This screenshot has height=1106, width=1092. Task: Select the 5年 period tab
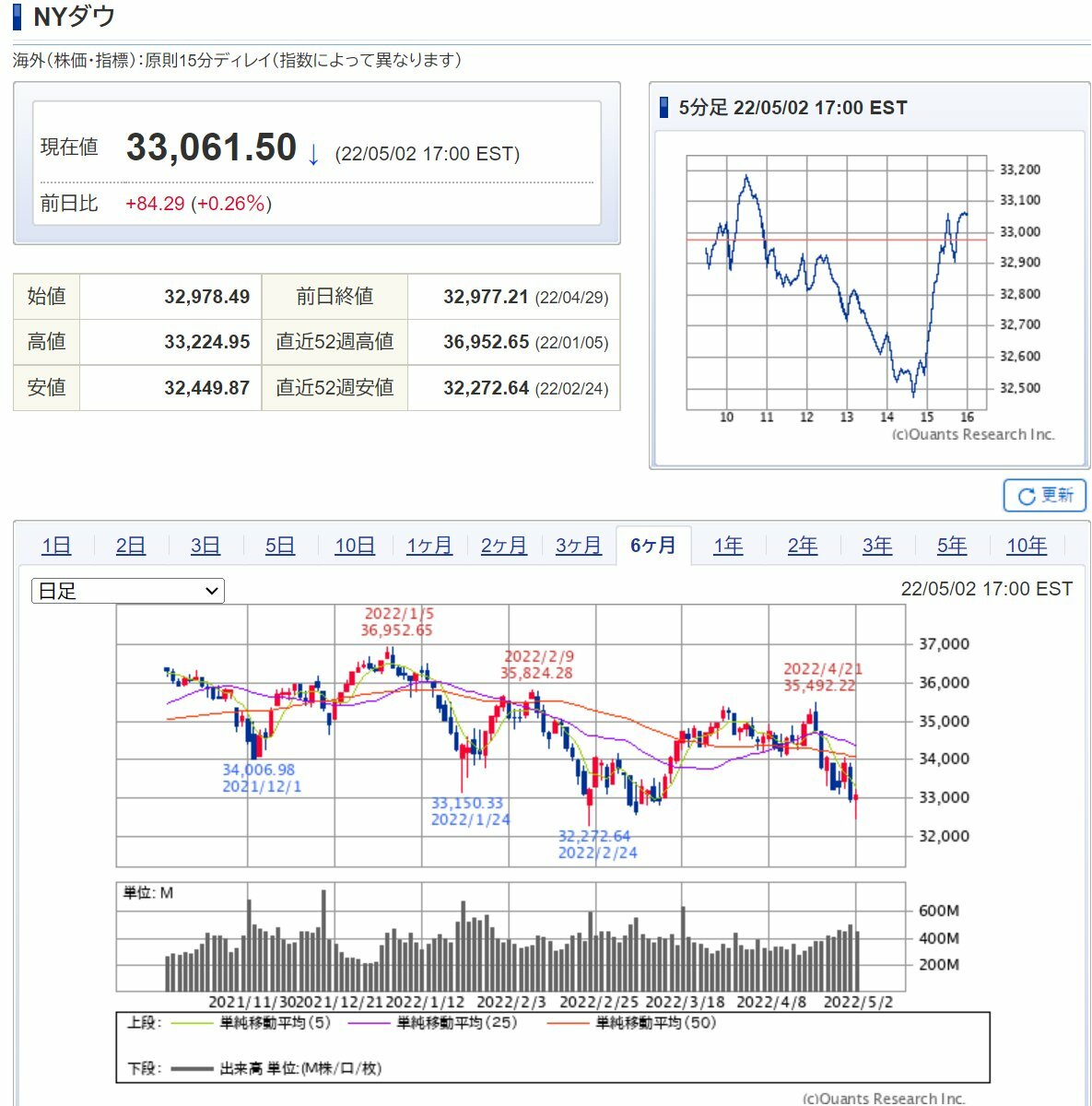952,546
